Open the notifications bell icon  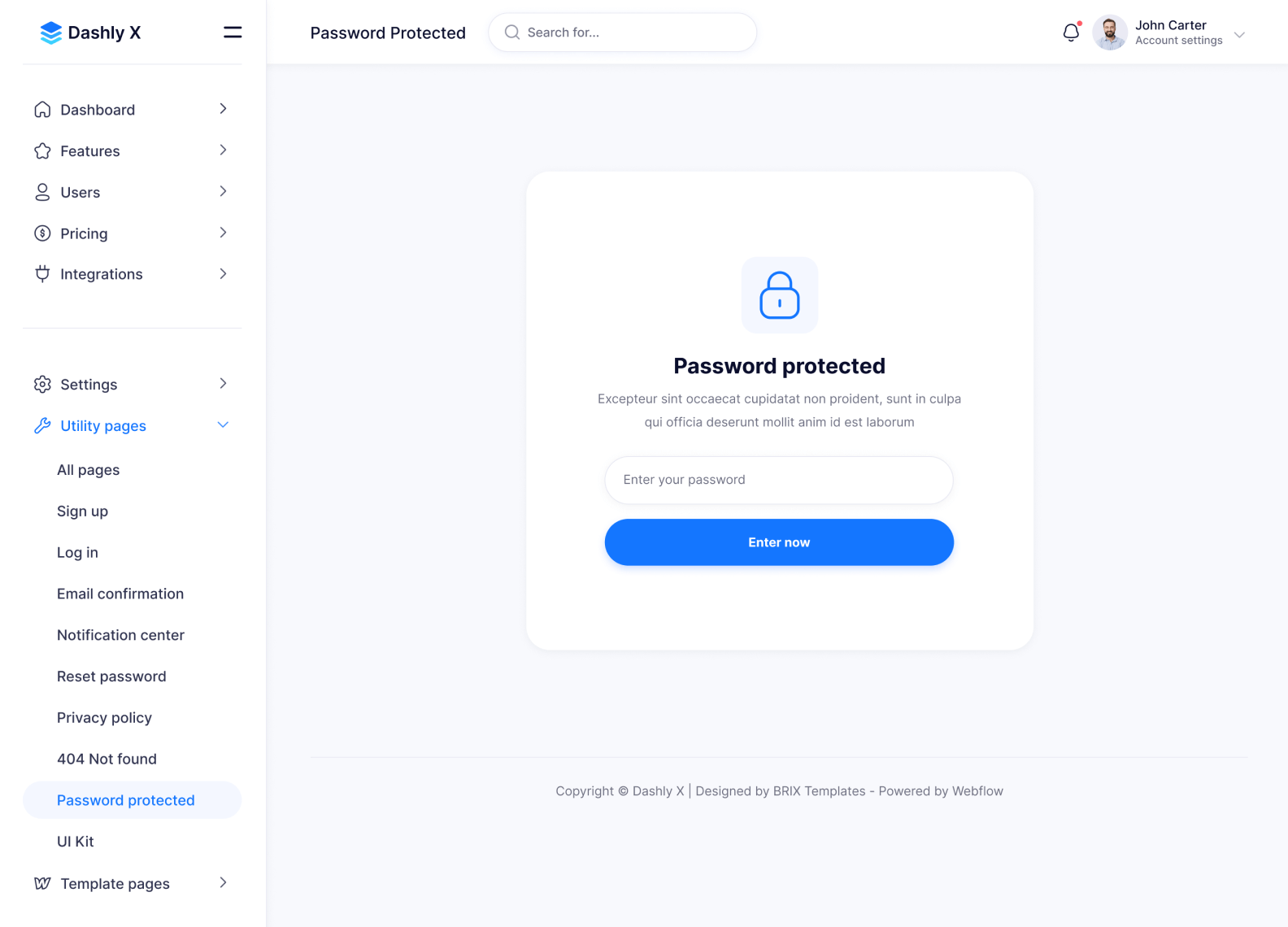[1071, 33]
